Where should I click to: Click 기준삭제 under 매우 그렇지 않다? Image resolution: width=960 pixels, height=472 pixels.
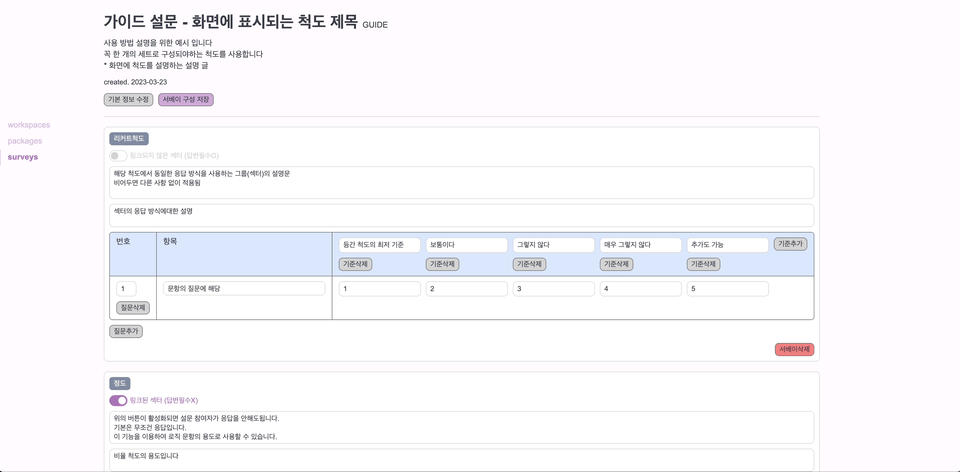pyautogui.click(x=617, y=264)
